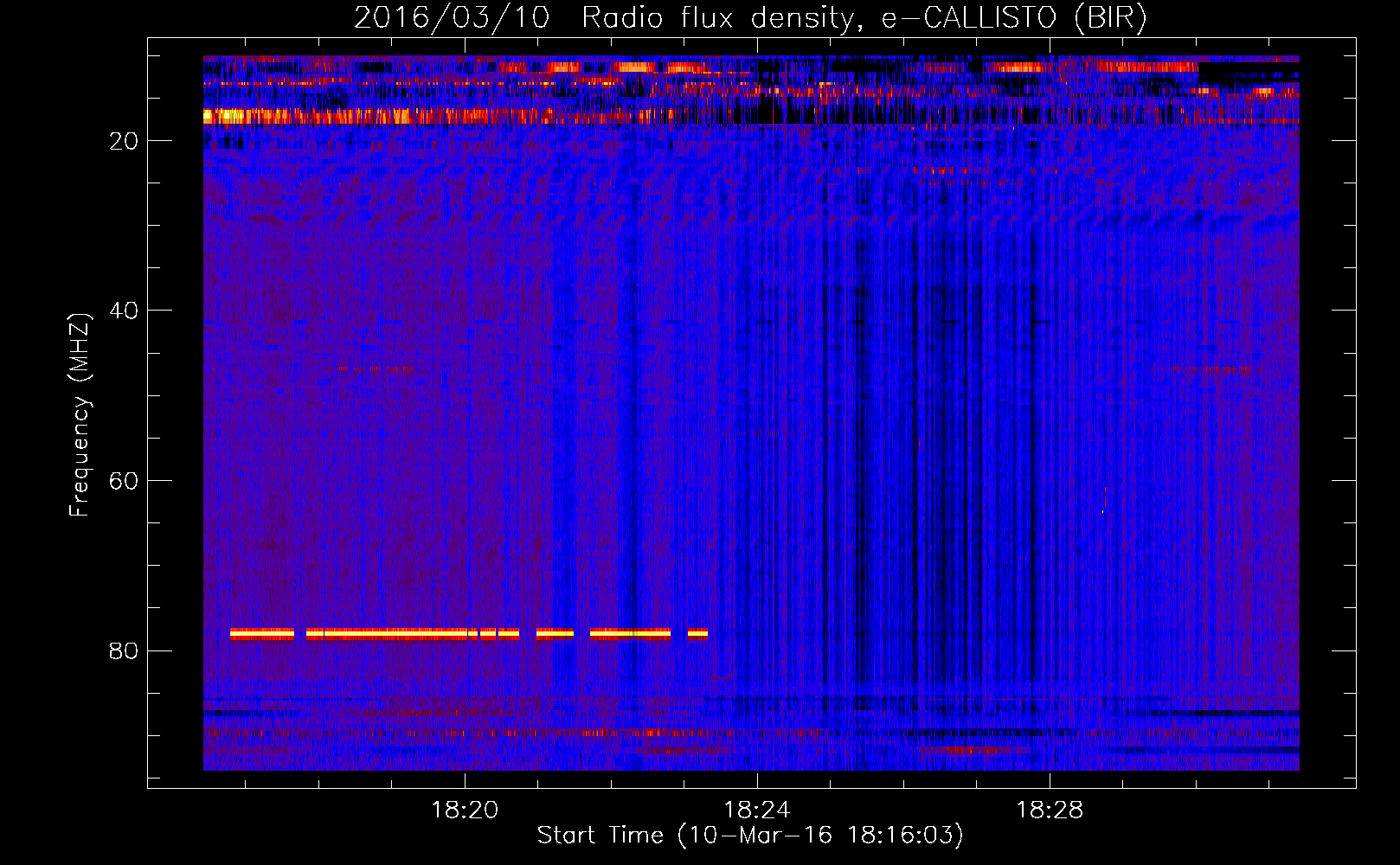The height and width of the screenshot is (865, 1400).
Task: Click the 18:24 time tick label
Action: coord(757,811)
